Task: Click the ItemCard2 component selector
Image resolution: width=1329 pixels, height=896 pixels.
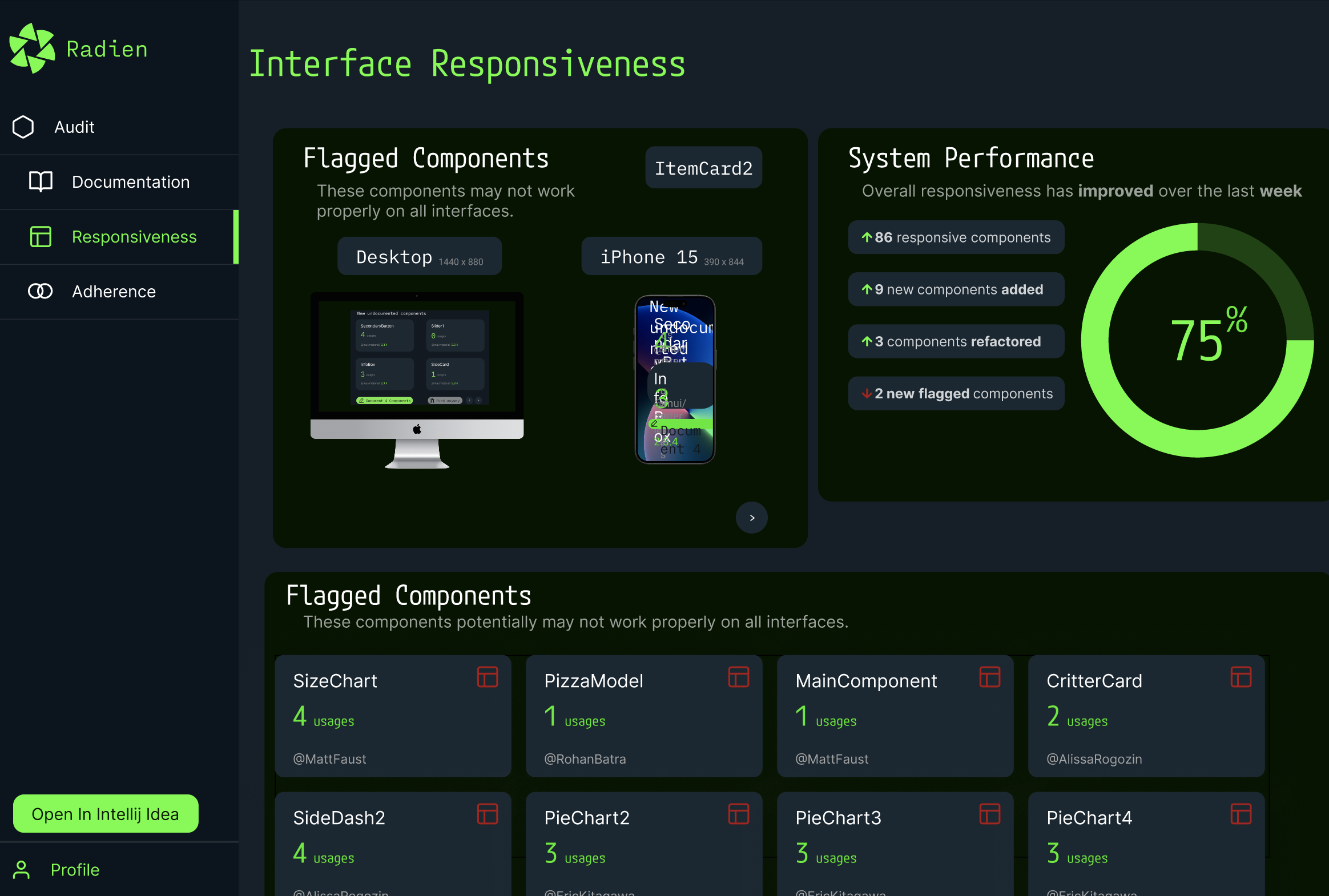Action: point(703,168)
